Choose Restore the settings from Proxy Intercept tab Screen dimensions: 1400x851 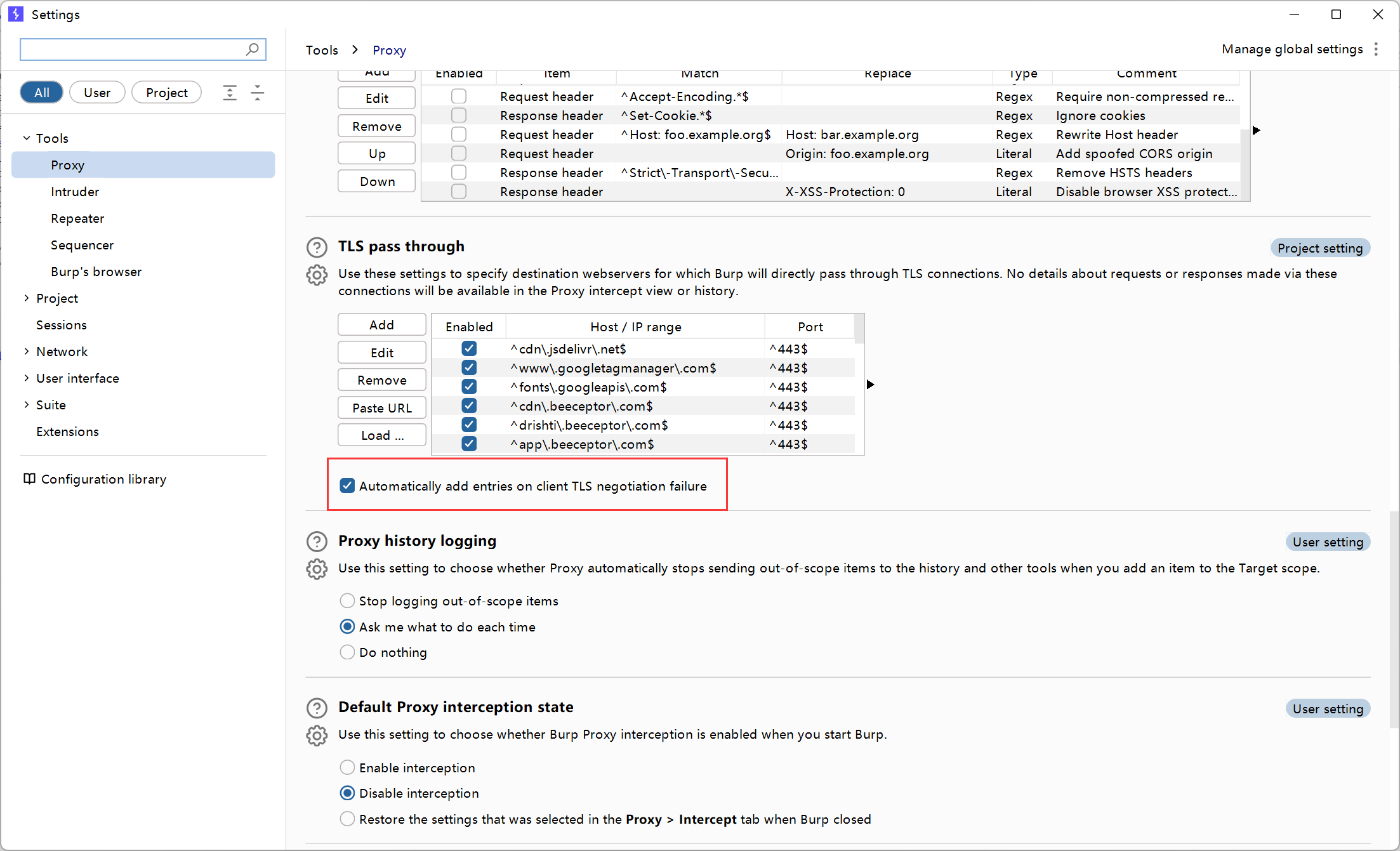pyautogui.click(x=347, y=819)
